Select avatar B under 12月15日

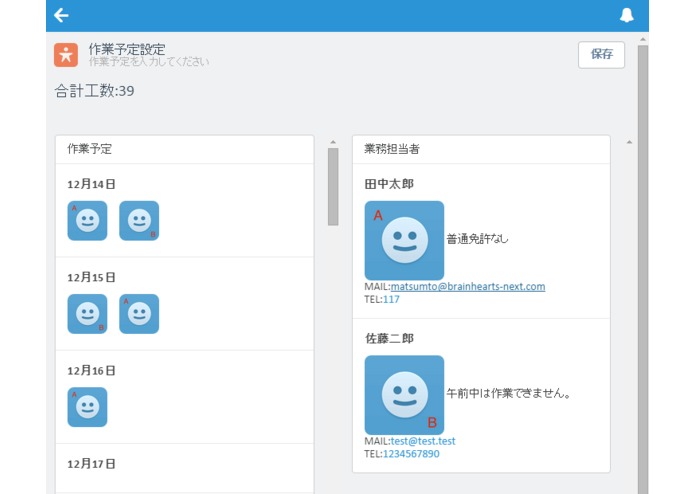point(87,314)
